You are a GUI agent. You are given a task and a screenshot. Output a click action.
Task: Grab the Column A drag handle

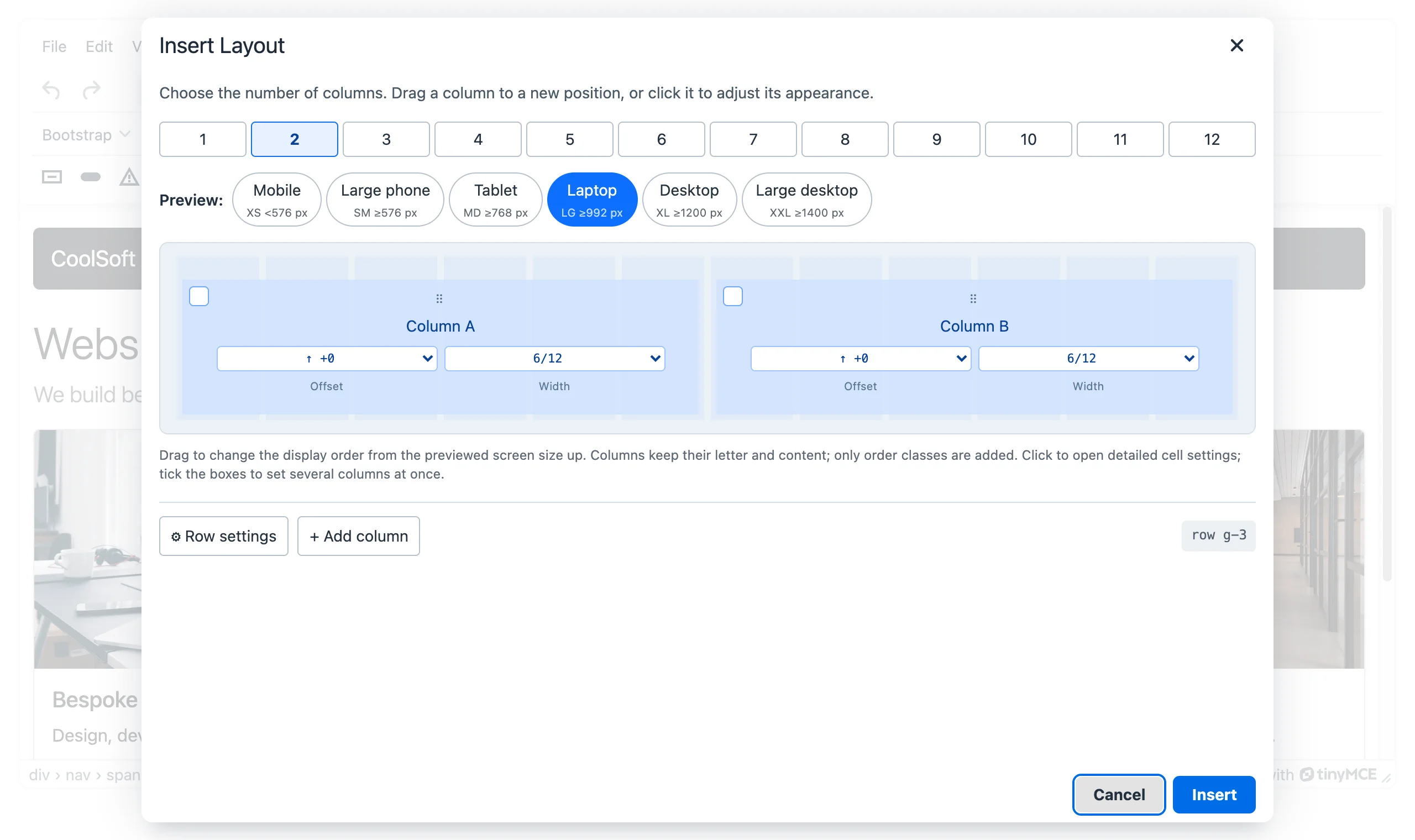click(x=439, y=298)
